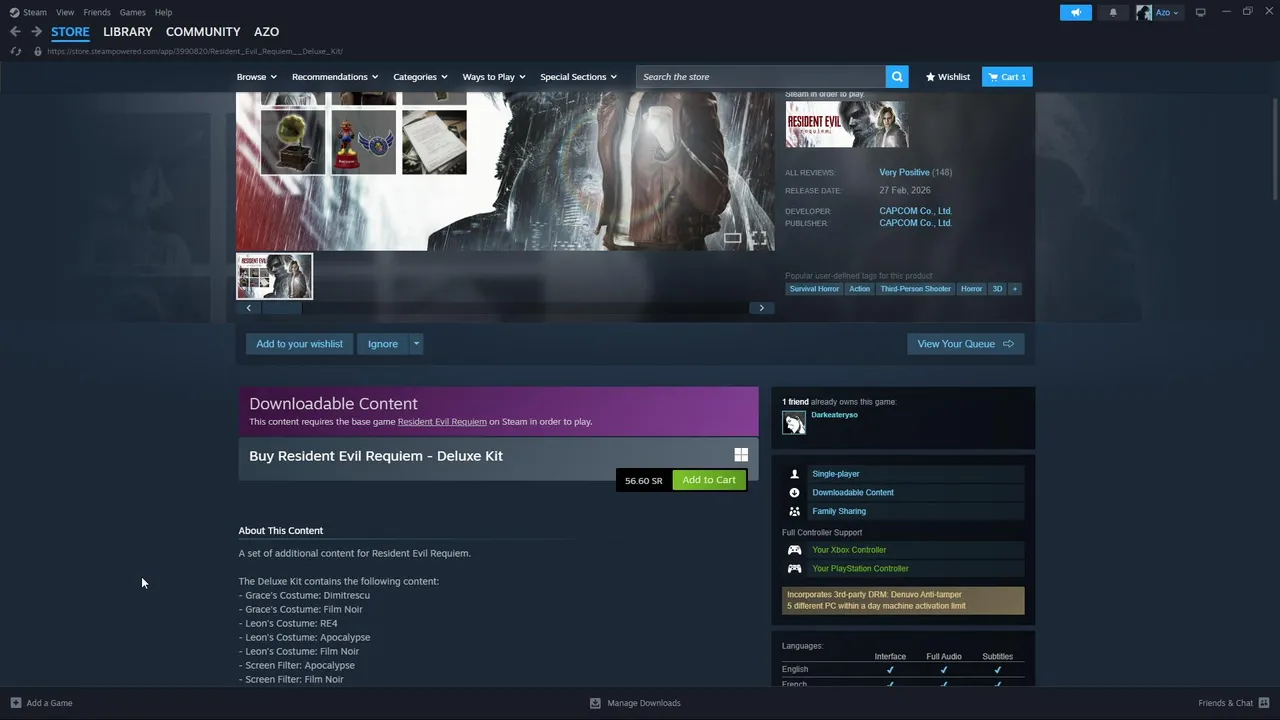The height and width of the screenshot is (720, 1280).
Task: Click the Ignore button
Action: click(383, 344)
